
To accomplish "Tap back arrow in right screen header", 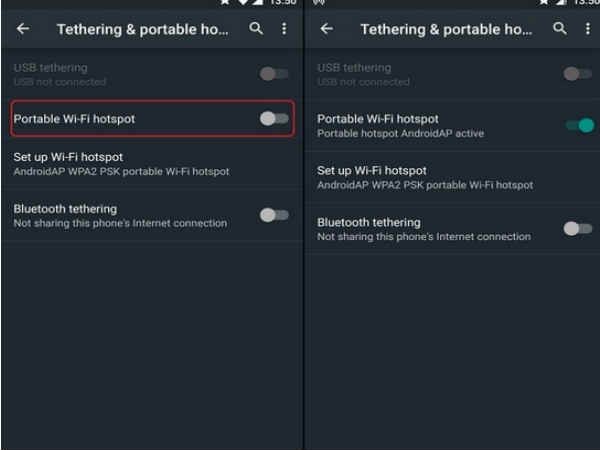I will click(x=326, y=29).
